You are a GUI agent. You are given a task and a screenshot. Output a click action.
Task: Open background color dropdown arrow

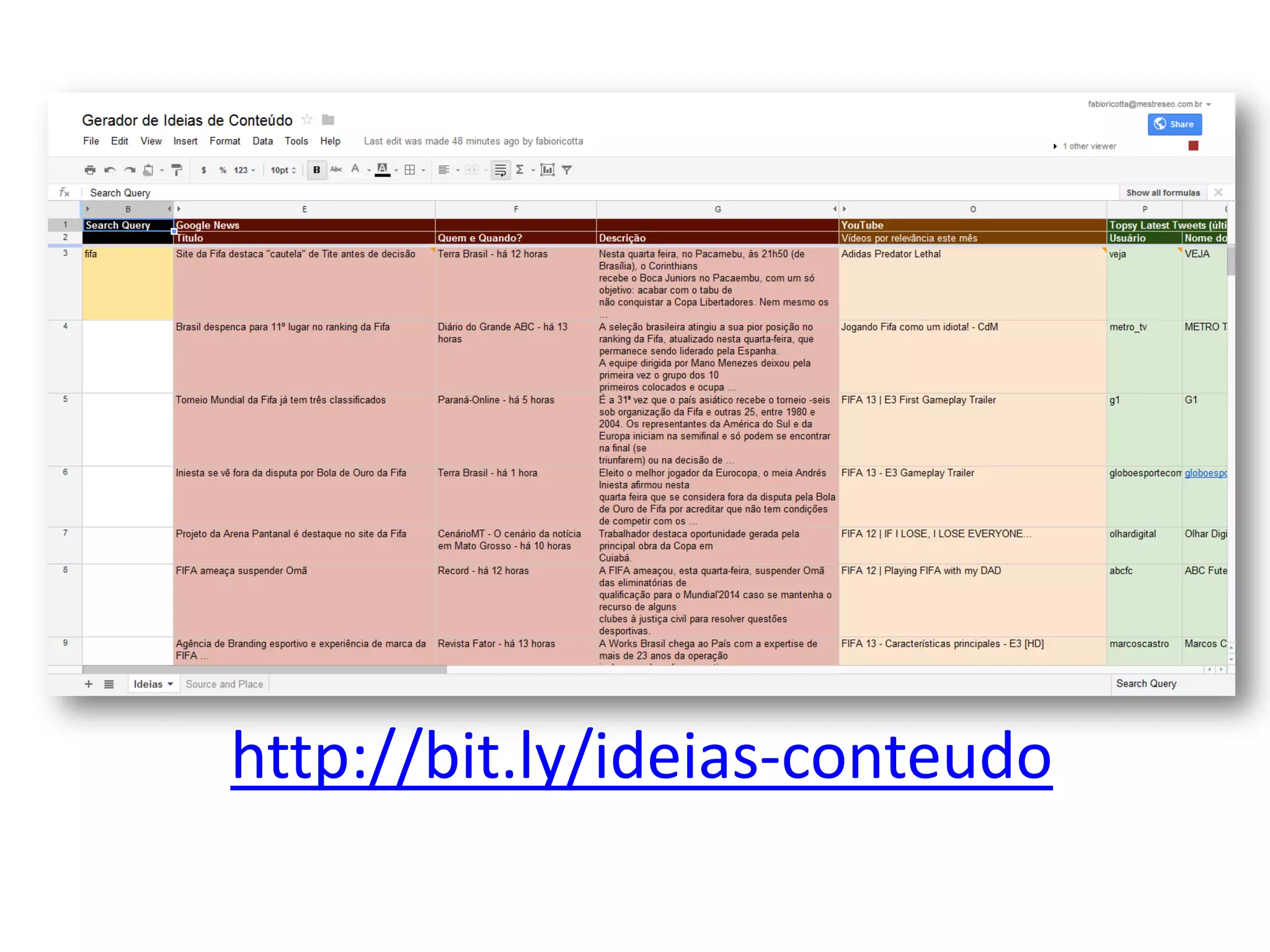(396, 170)
